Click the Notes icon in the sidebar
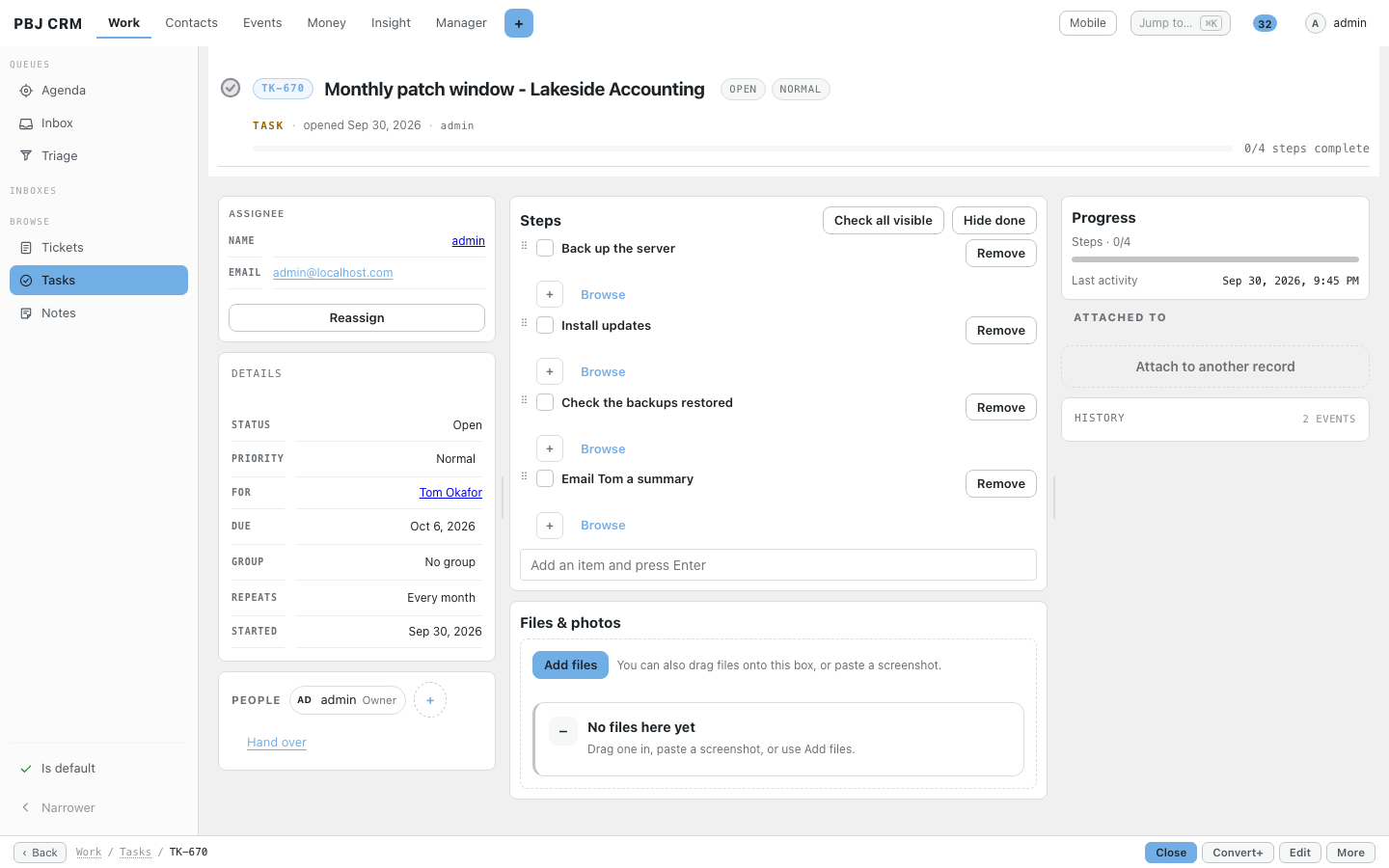1389x868 pixels. 26,313
